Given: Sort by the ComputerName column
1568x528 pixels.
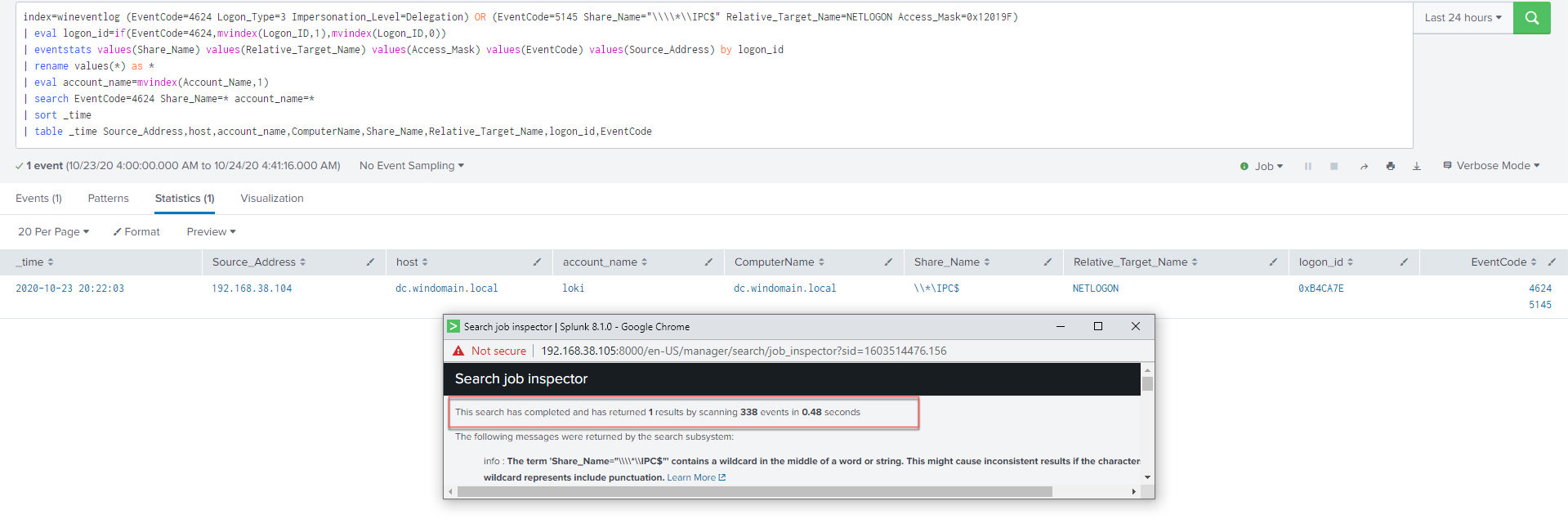Looking at the screenshot, I should [780, 262].
